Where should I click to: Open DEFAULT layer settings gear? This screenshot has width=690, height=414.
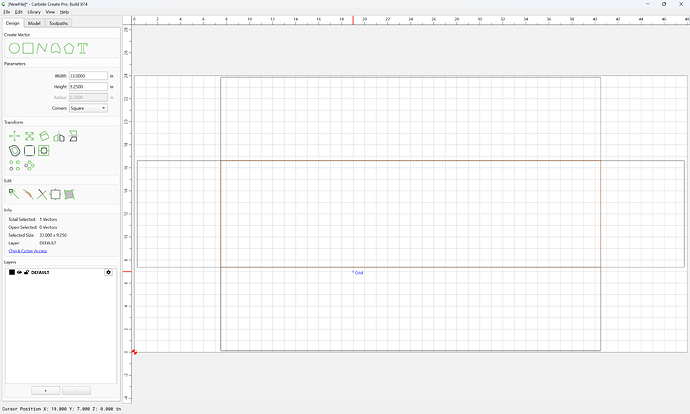click(x=108, y=272)
